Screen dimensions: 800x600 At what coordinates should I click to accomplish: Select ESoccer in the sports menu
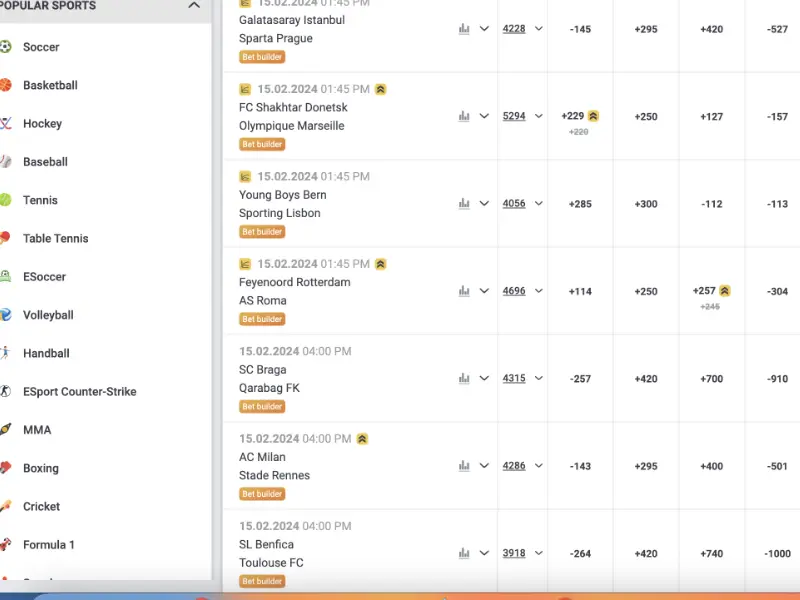tap(44, 277)
